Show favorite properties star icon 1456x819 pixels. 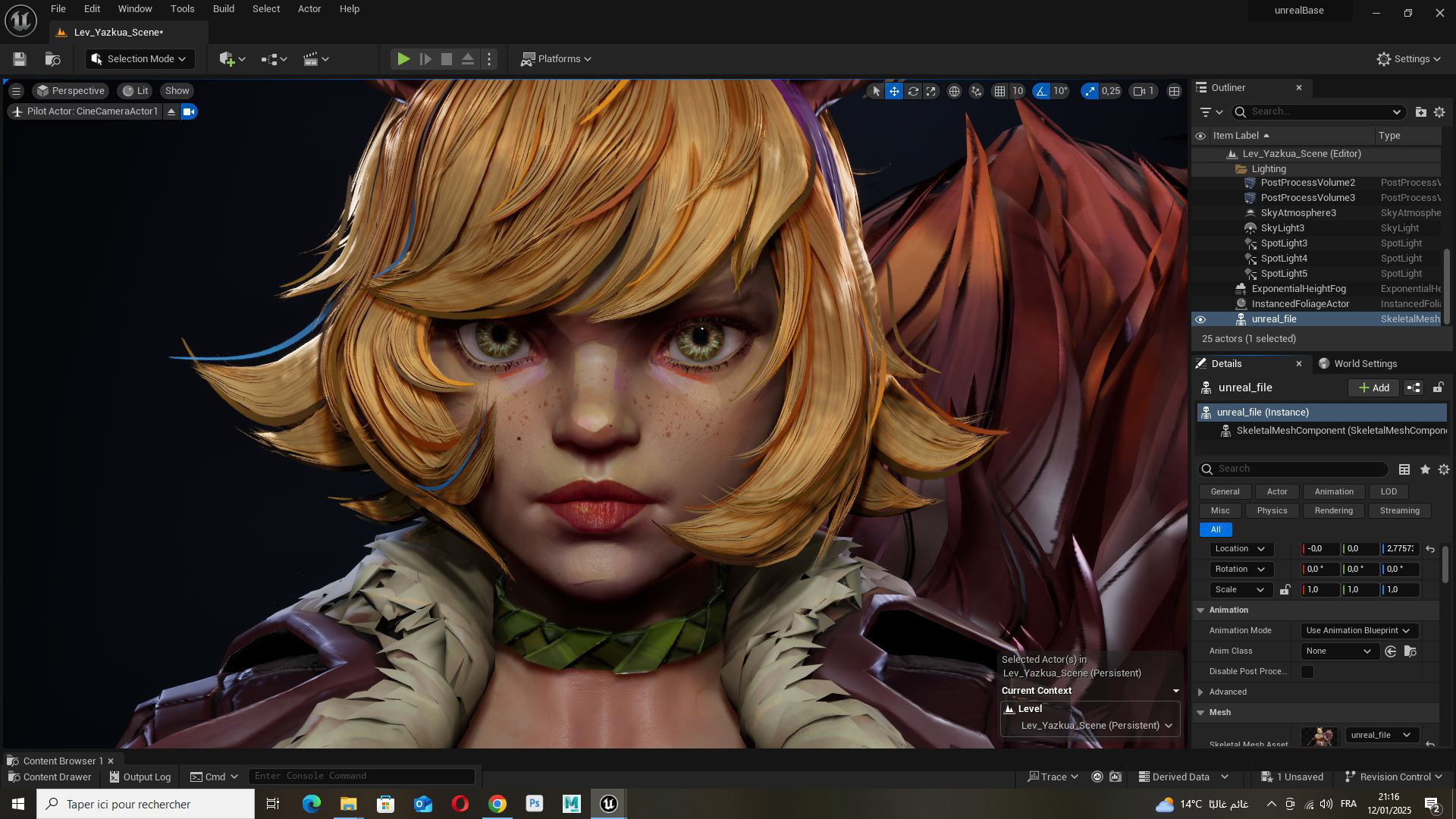click(1425, 470)
